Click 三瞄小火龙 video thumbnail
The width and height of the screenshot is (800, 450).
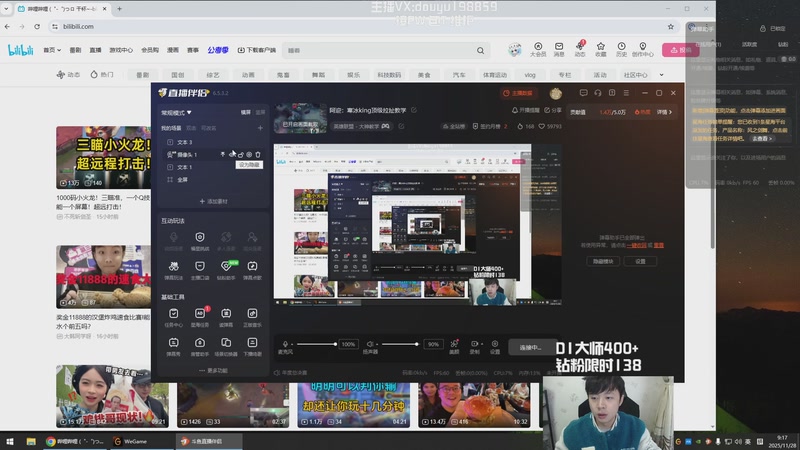click(104, 157)
